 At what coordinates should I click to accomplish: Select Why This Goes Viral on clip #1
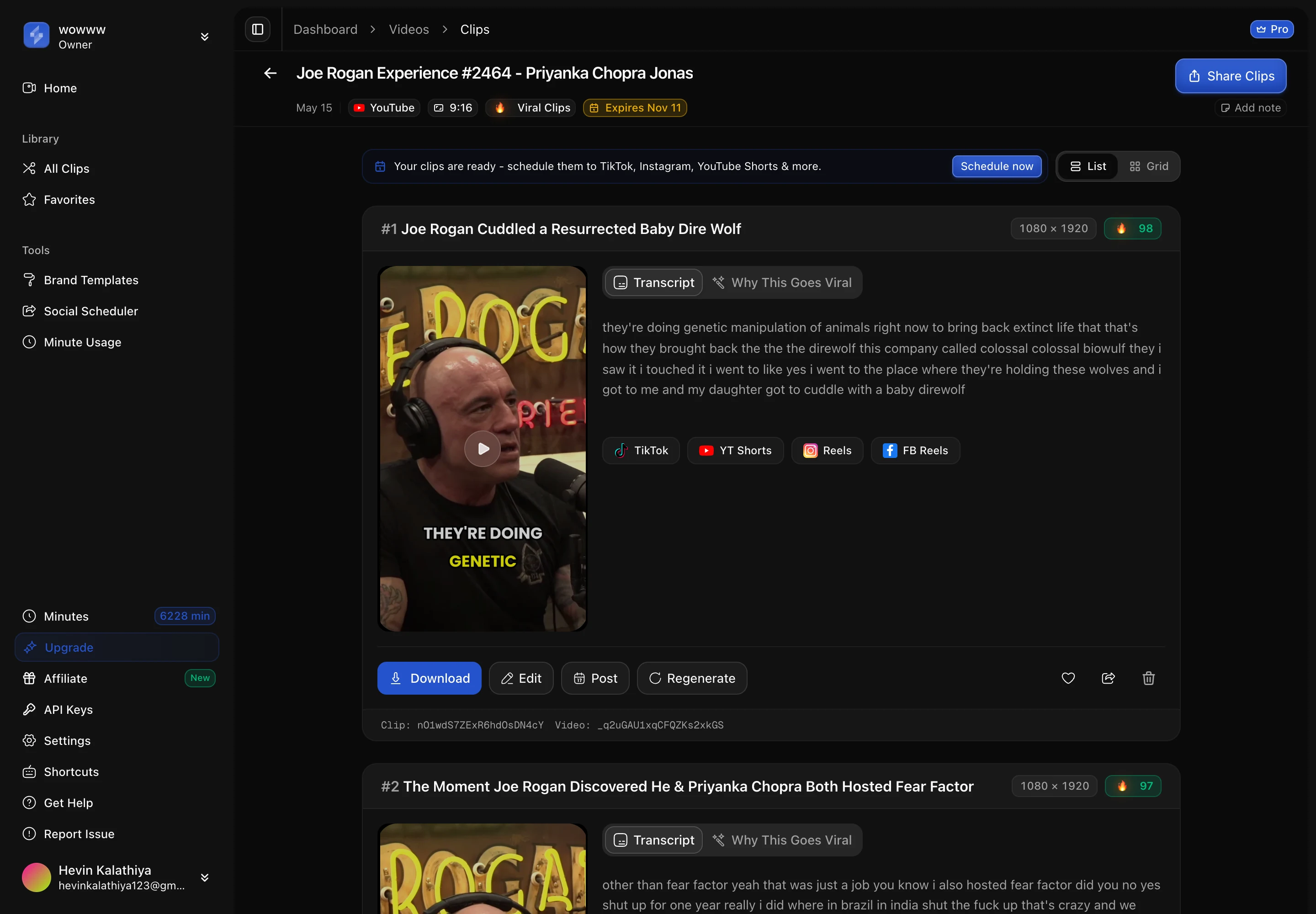click(x=782, y=282)
